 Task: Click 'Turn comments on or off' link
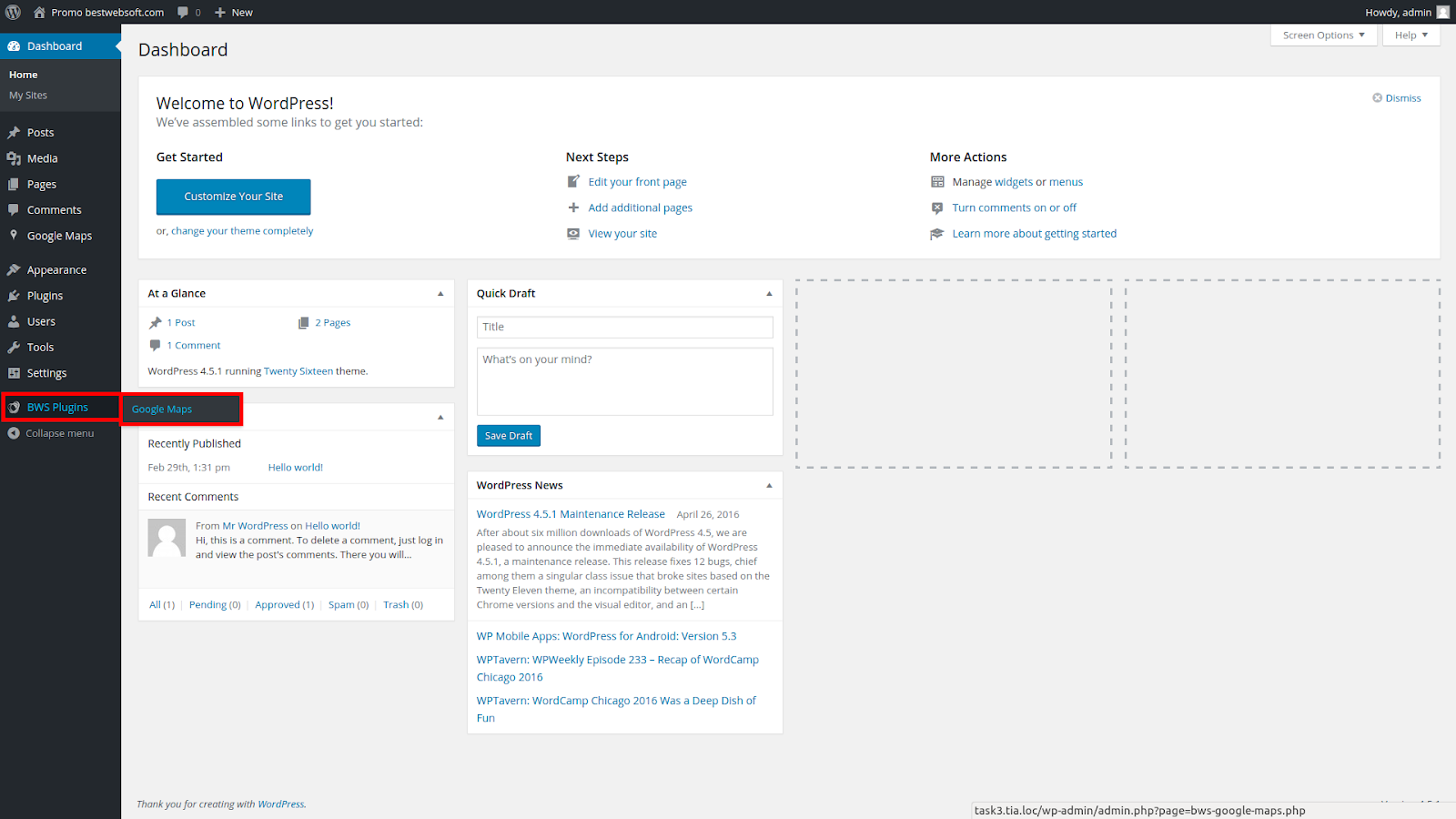pos(1015,208)
